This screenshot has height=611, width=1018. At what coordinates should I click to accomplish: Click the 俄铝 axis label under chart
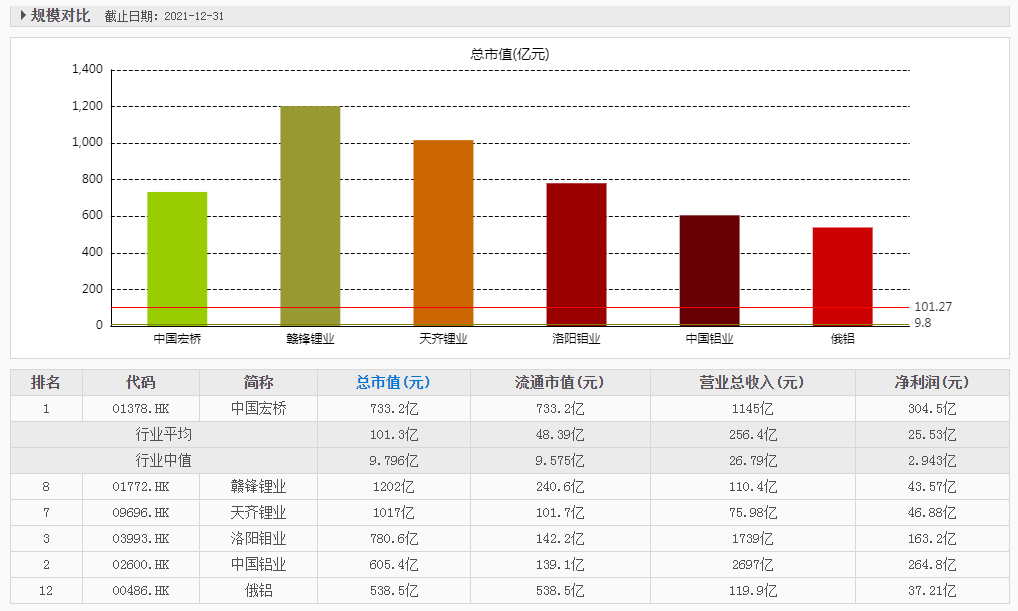[843, 338]
